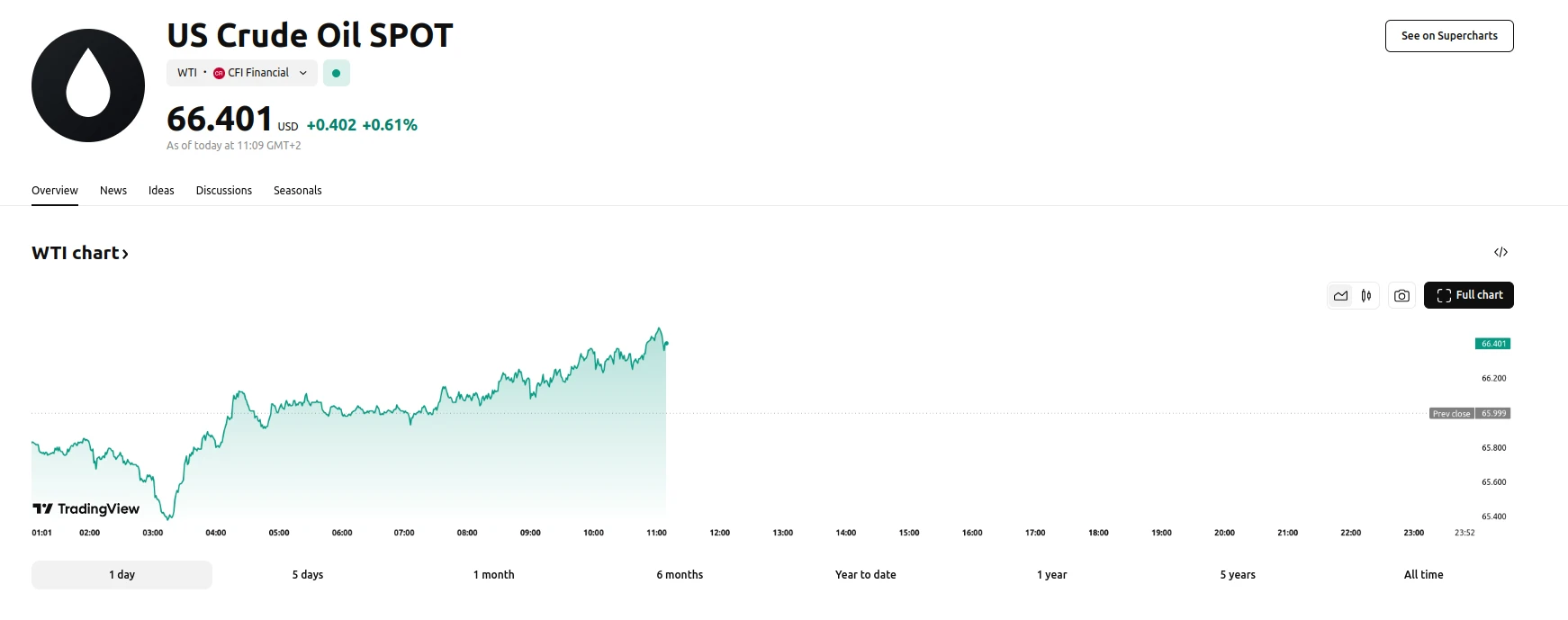This screenshot has width=1568, height=620.
Task: Switch to Year to date range
Action: point(865,574)
